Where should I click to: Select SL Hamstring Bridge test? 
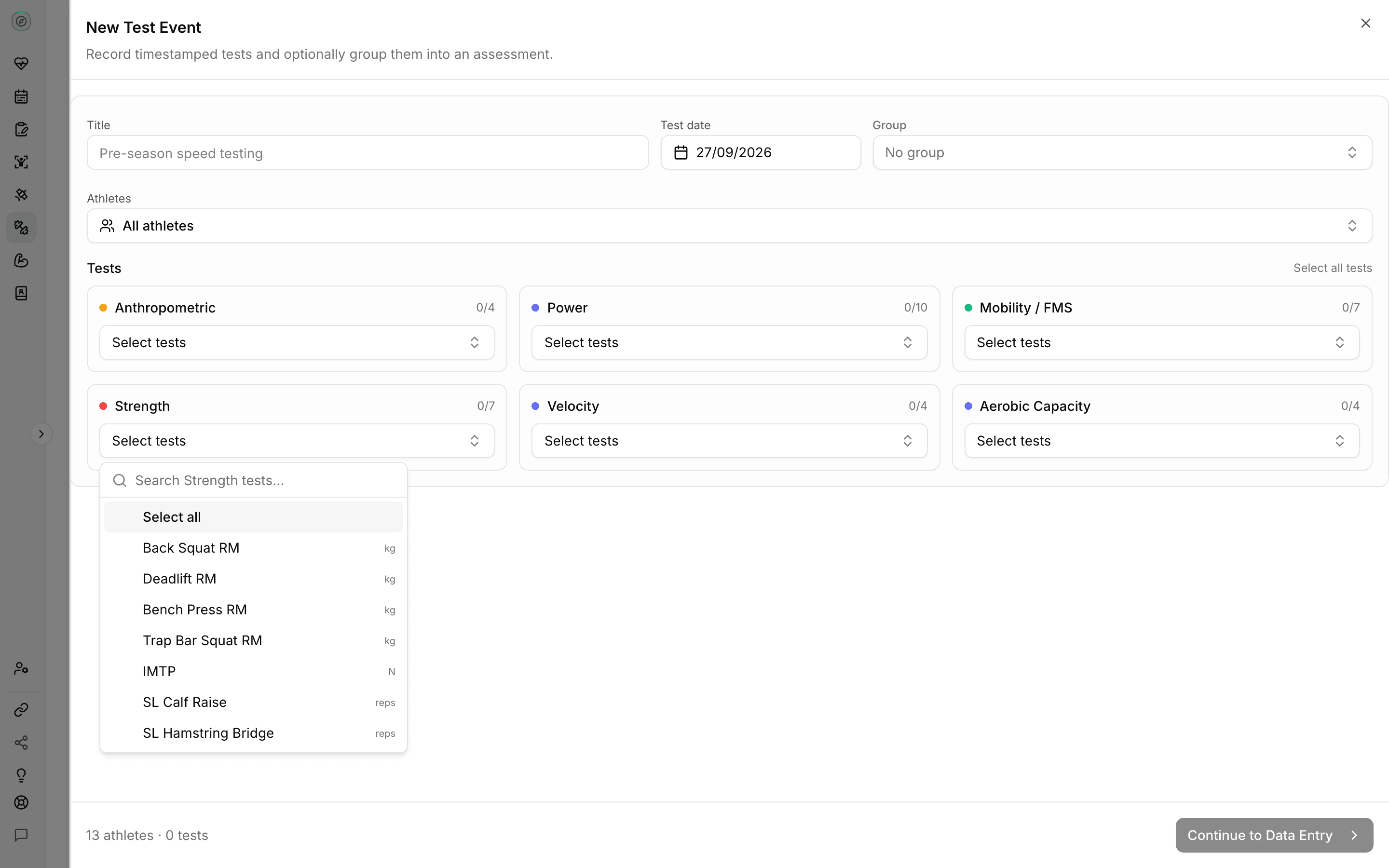coord(253,733)
